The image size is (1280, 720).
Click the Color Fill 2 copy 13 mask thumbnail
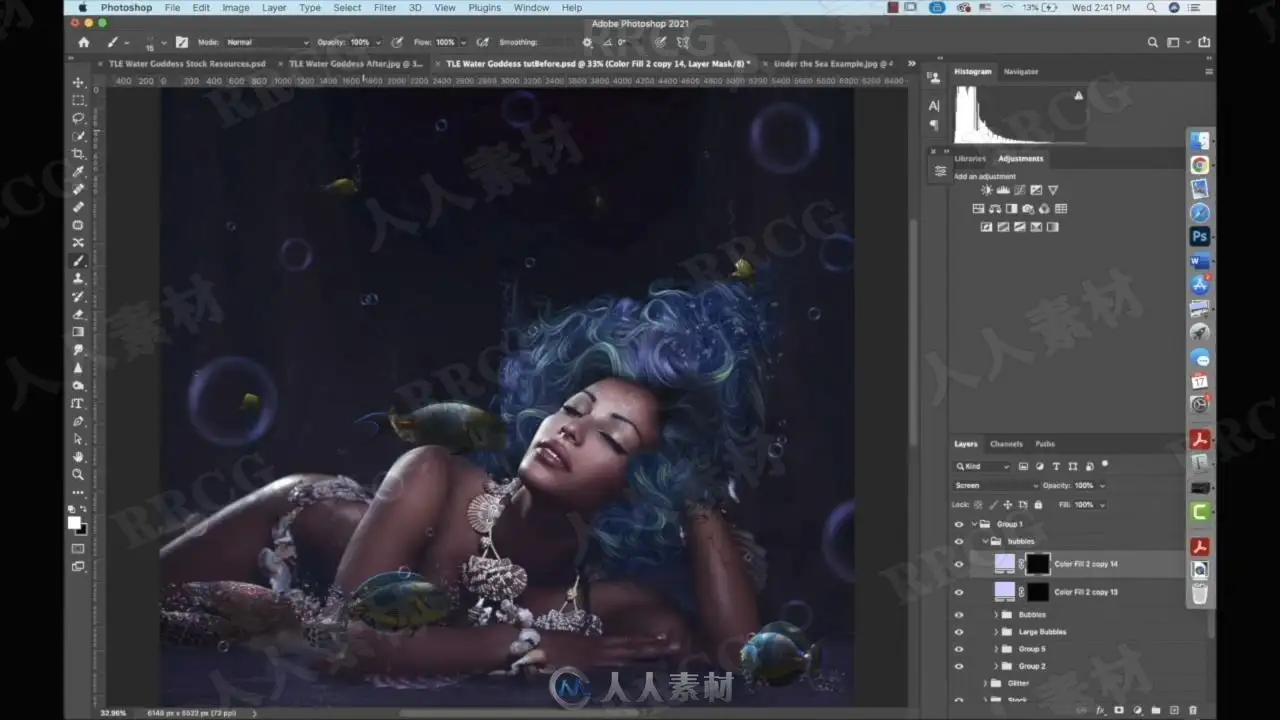[1037, 592]
